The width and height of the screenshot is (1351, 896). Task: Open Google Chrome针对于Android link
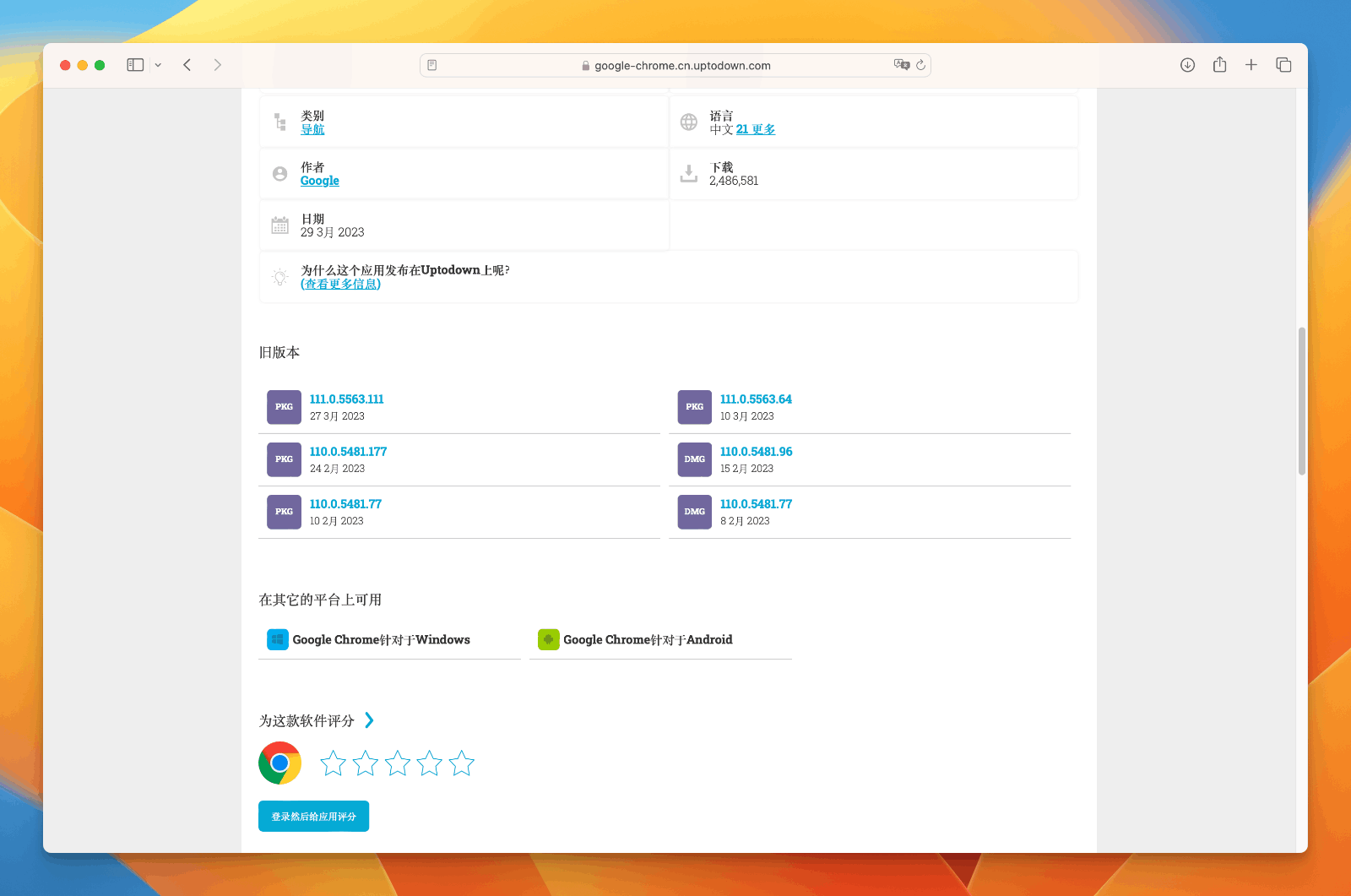[648, 640]
